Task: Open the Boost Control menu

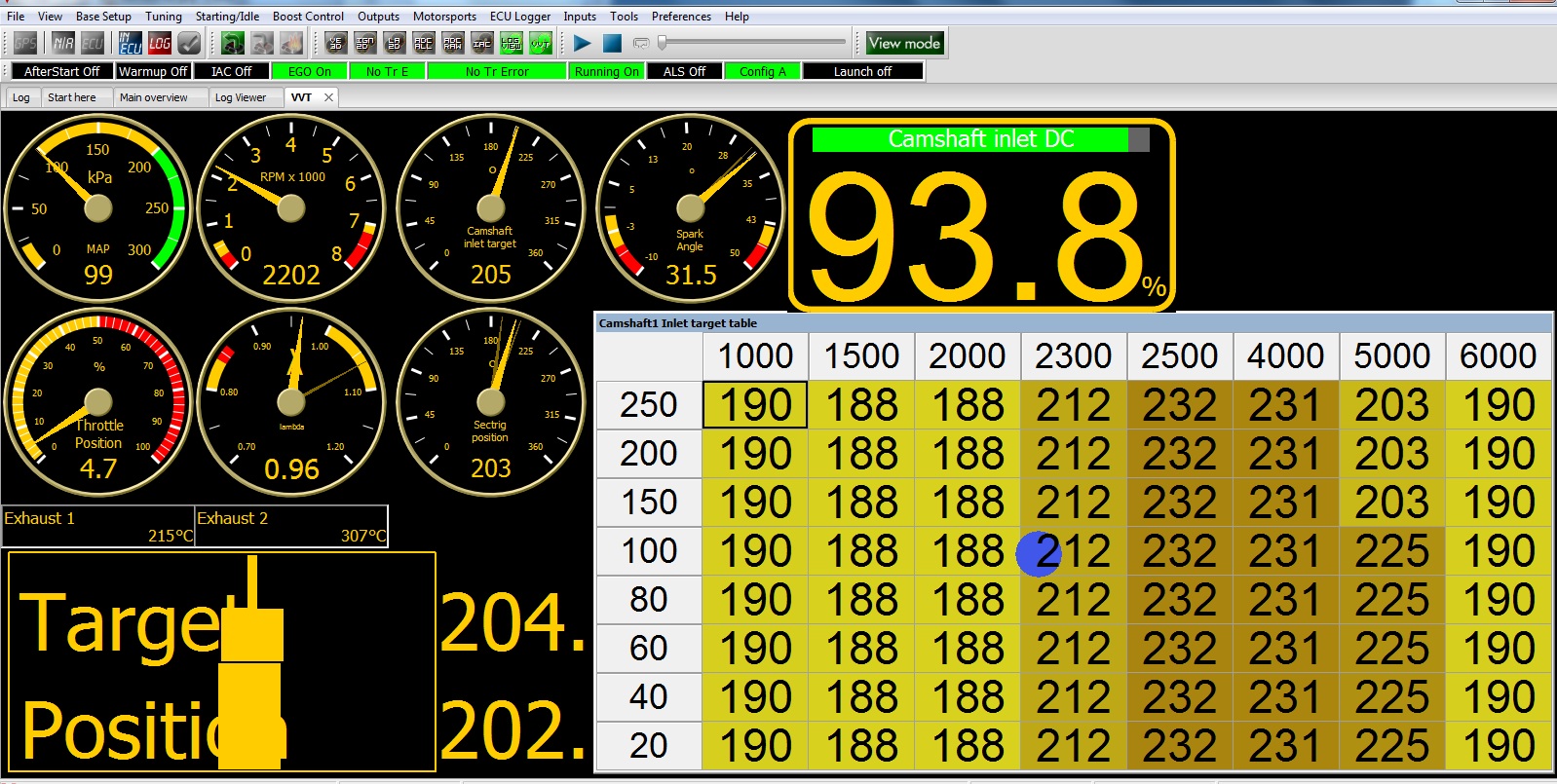Action: (308, 17)
